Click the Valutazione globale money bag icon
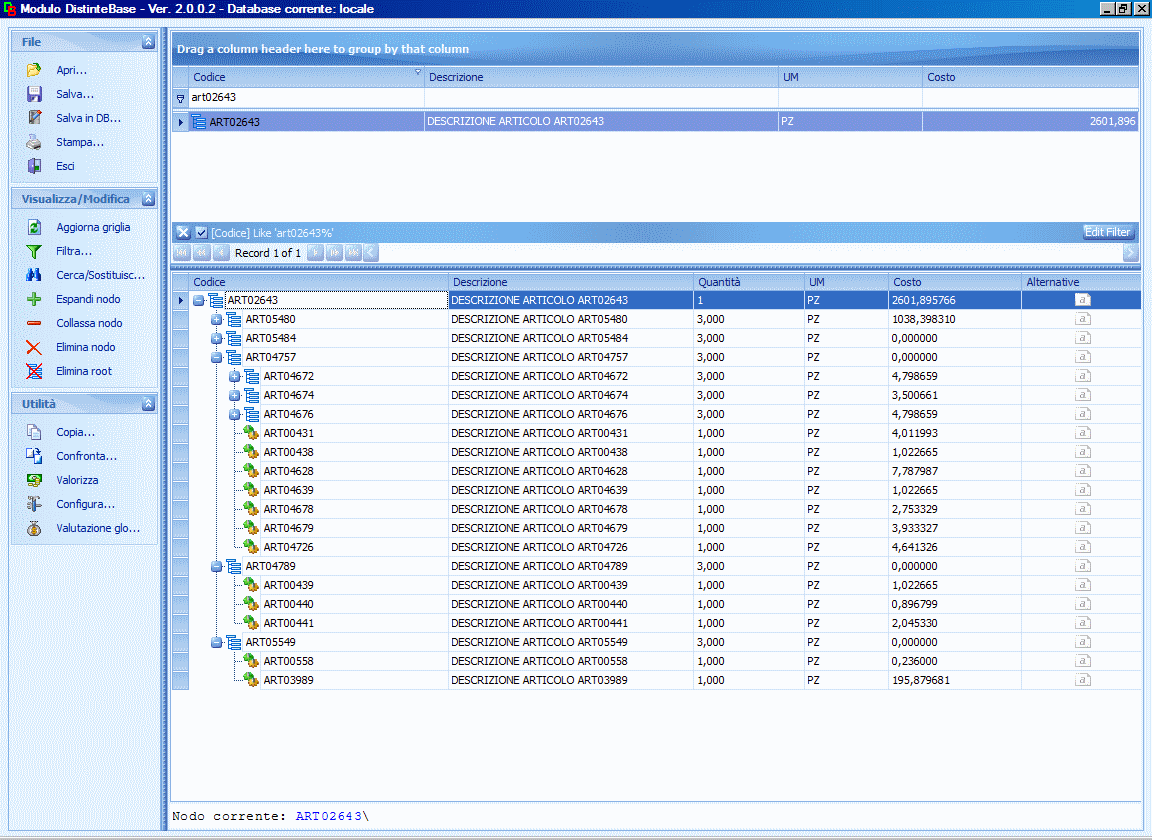The width and height of the screenshot is (1152, 840). pos(34,528)
